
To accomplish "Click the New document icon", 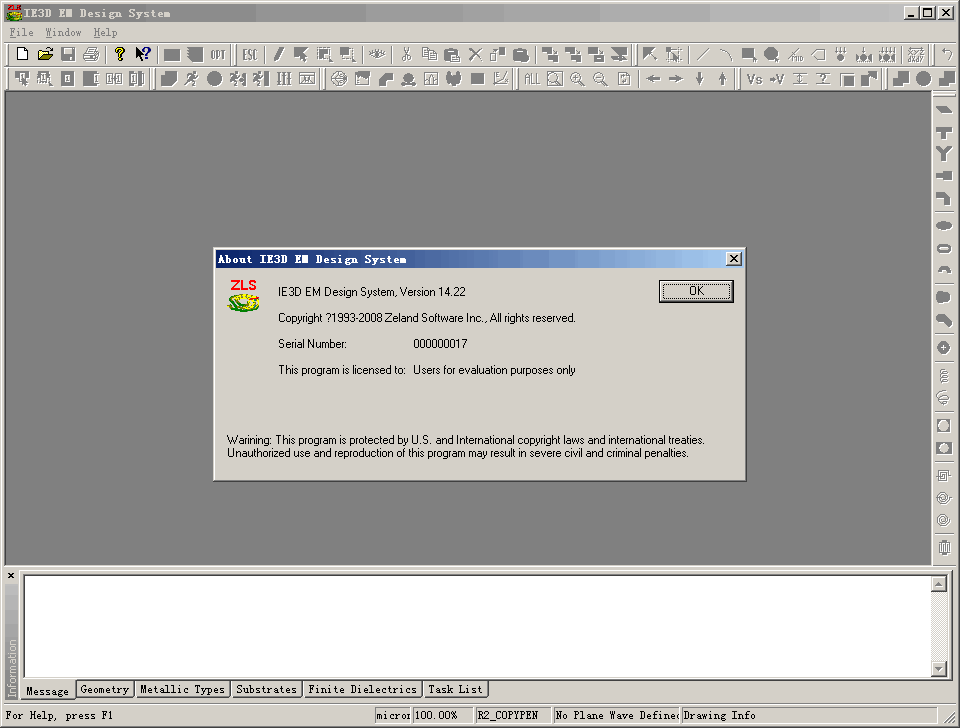I will point(22,54).
